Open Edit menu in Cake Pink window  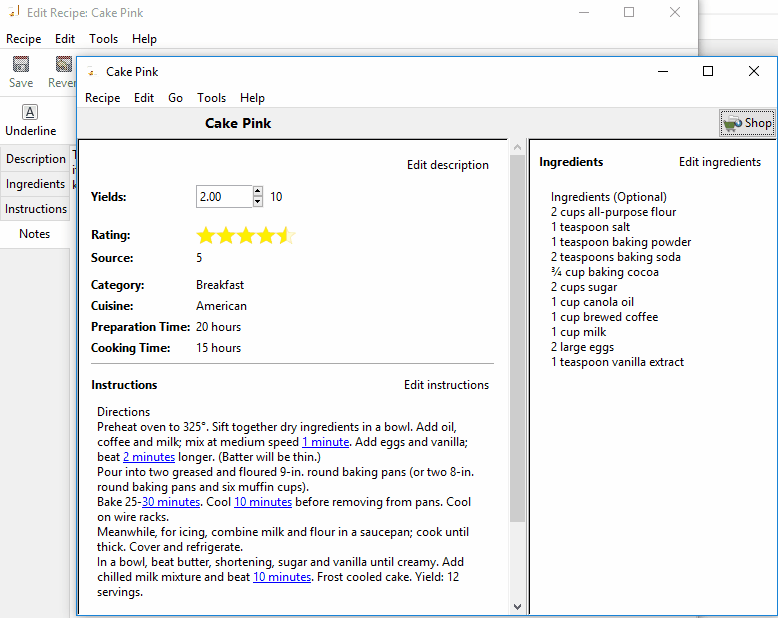tap(144, 98)
